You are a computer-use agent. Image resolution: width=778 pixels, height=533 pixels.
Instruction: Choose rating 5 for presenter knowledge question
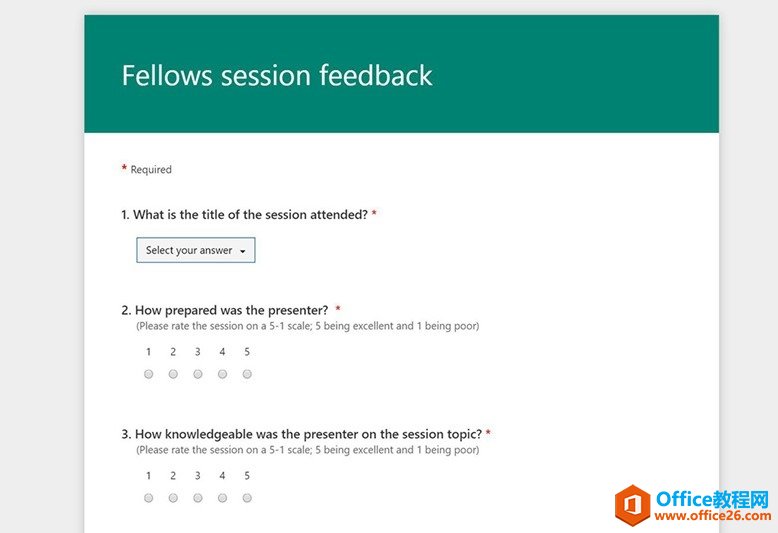point(247,498)
